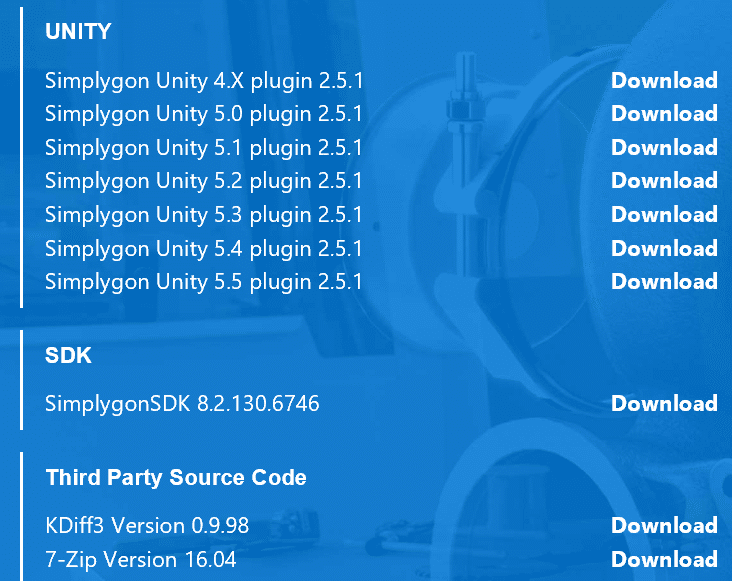Viewport: 732px width, 581px height.
Task: Click the 7-Zip Version 16.04 label
Action: click(141, 560)
